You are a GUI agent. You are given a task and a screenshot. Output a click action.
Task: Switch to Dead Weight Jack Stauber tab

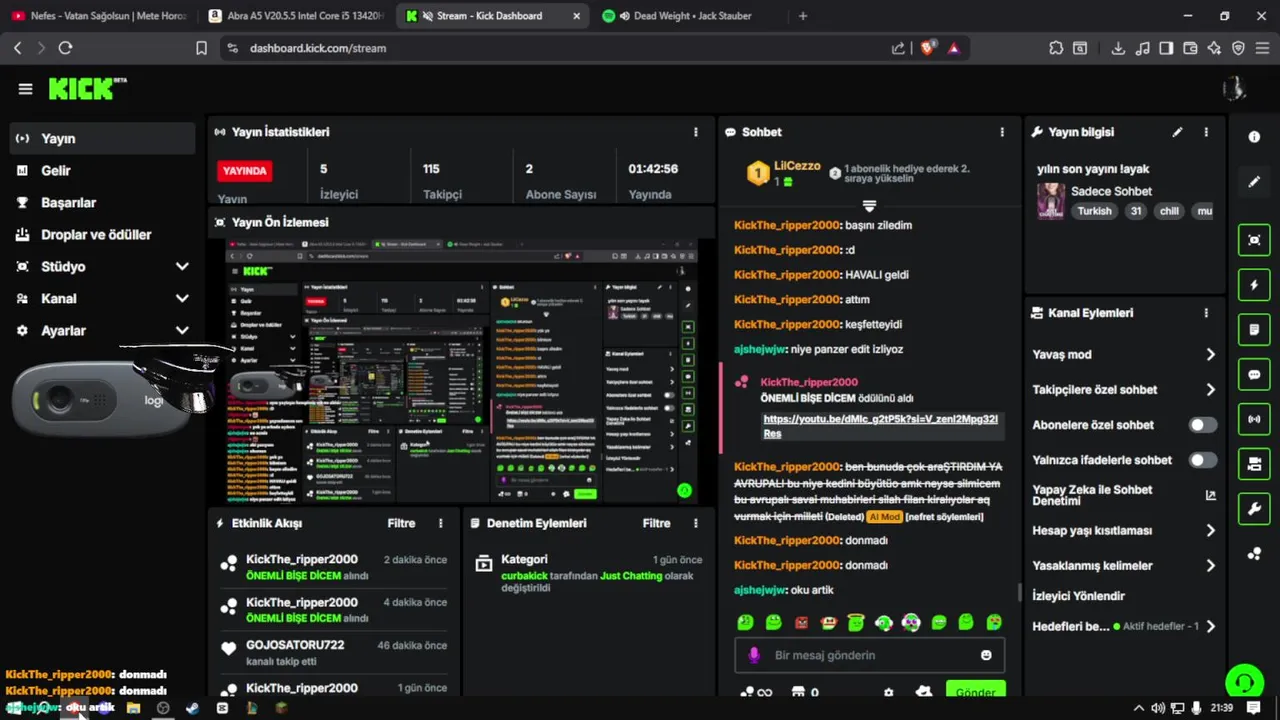click(688, 16)
